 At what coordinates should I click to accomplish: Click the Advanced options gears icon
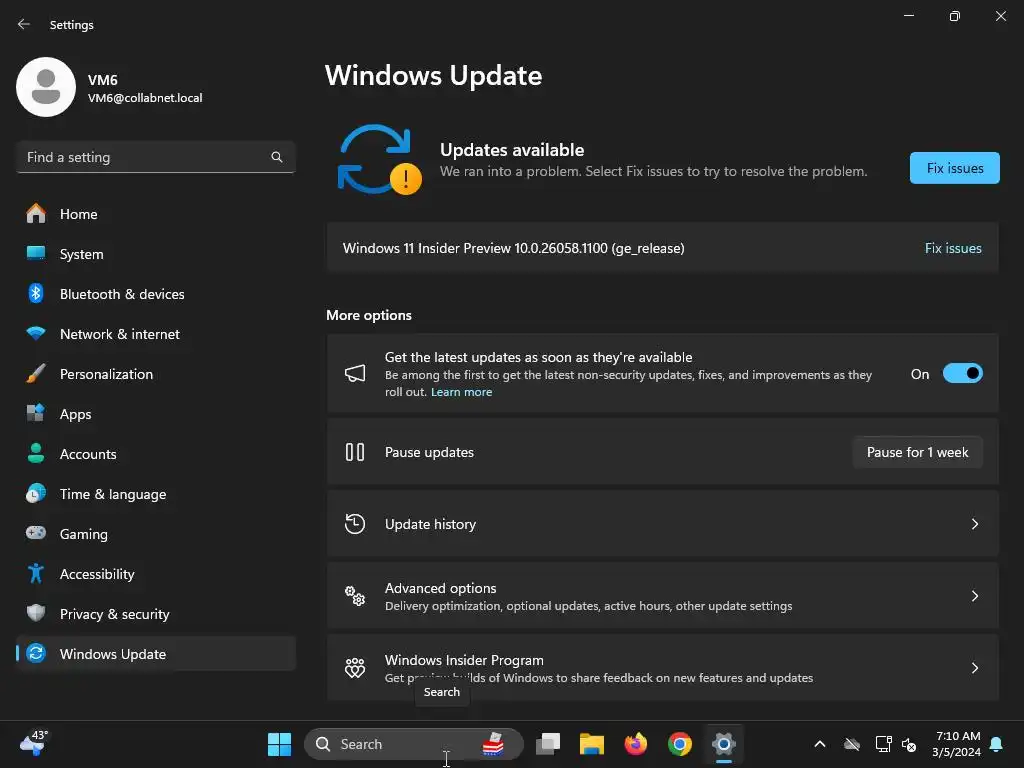[355, 596]
